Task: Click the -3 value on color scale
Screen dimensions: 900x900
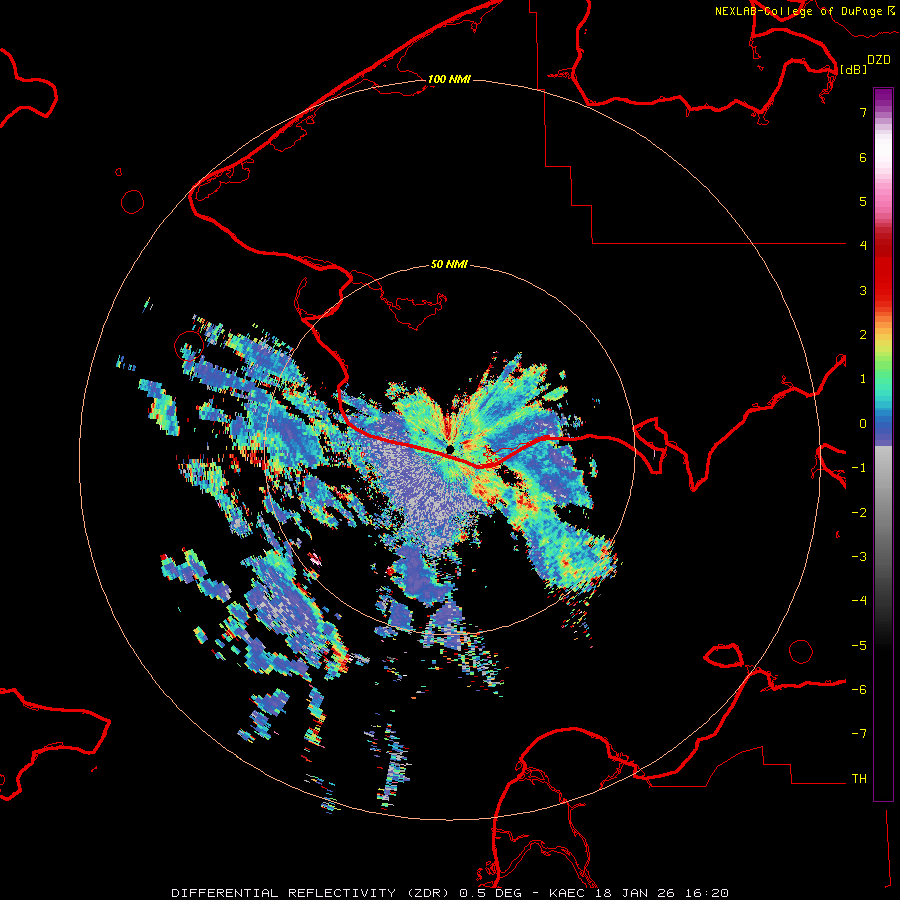Action: click(x=859, y=557)
